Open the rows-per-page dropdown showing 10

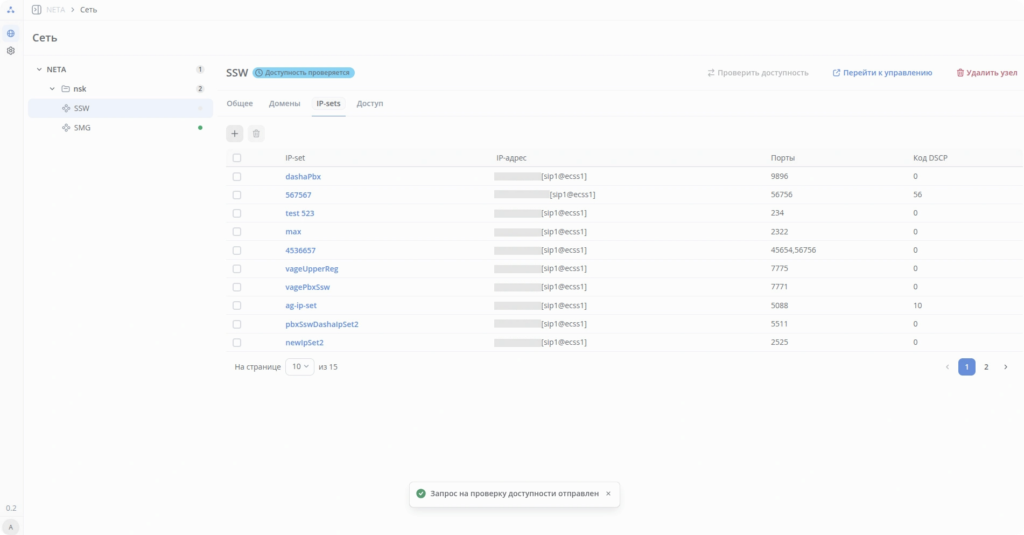click(x=300, y=366)
